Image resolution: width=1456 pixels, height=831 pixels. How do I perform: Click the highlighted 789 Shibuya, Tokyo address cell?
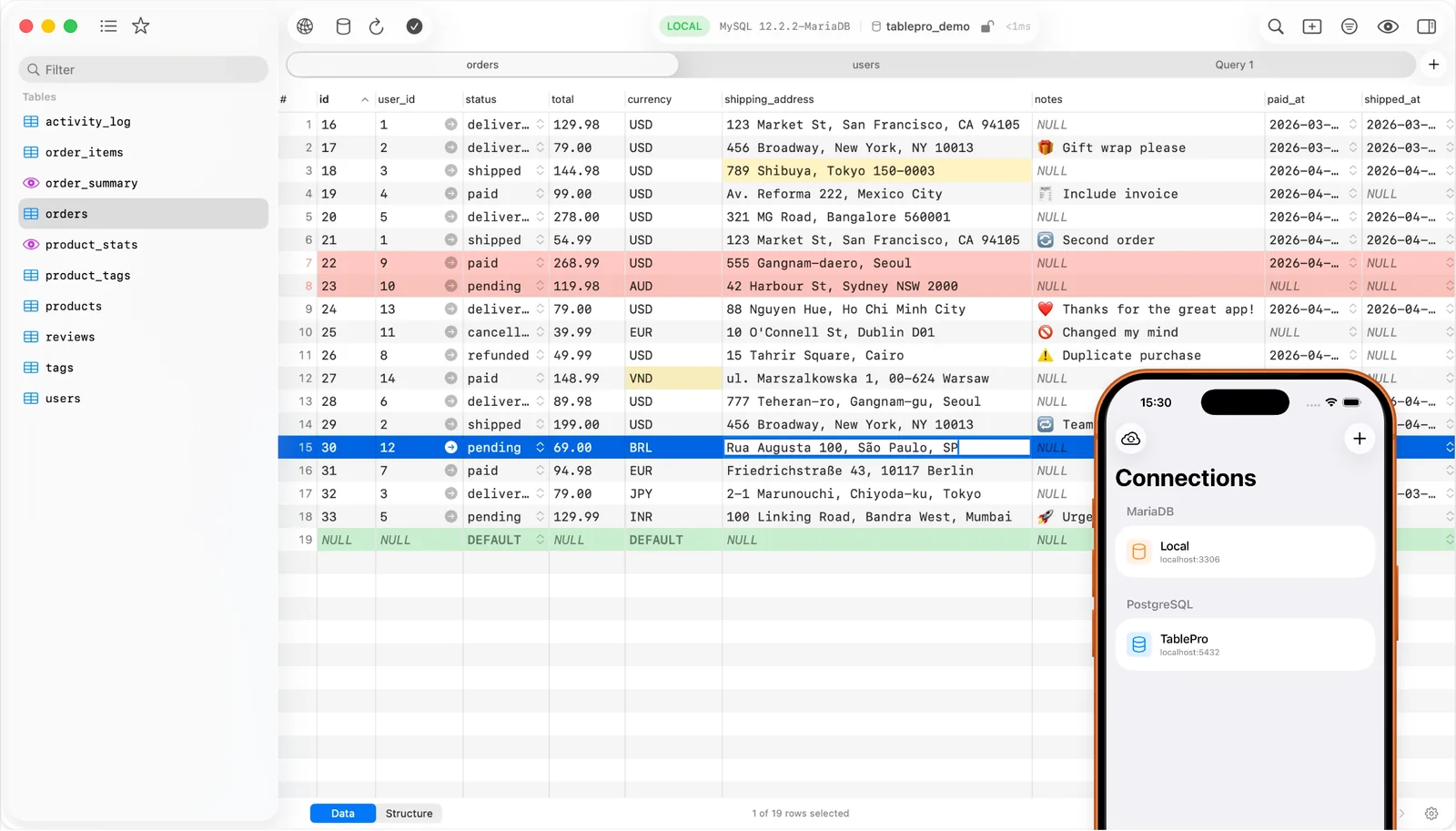tap(877, 171)
